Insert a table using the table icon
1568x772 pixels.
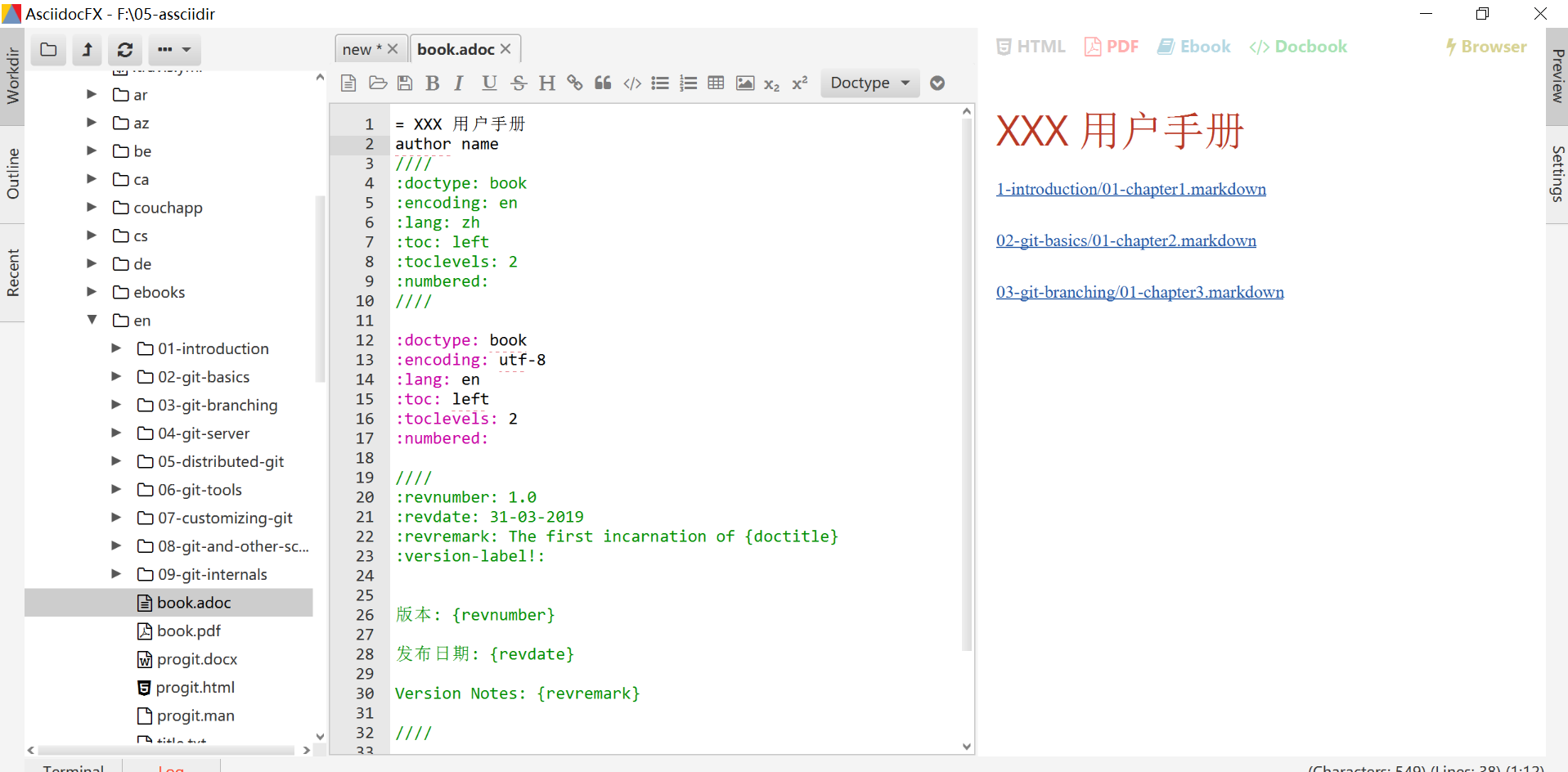pyautogui.click(x=717, y=83)
